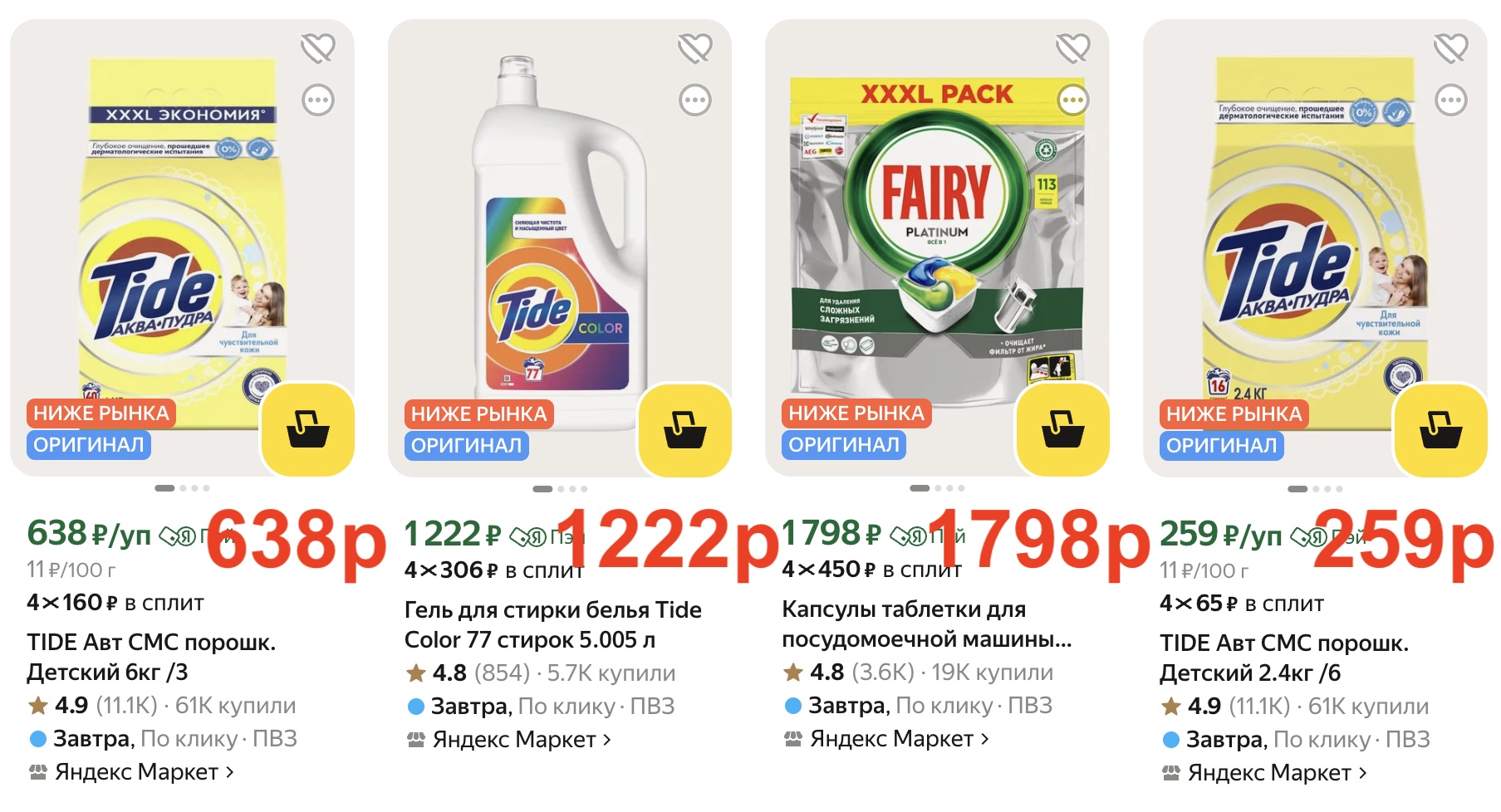Open more options on Tide 6kg card
Screen dimensions: 1501x812
pyautogui.click(x=318, y=100)
